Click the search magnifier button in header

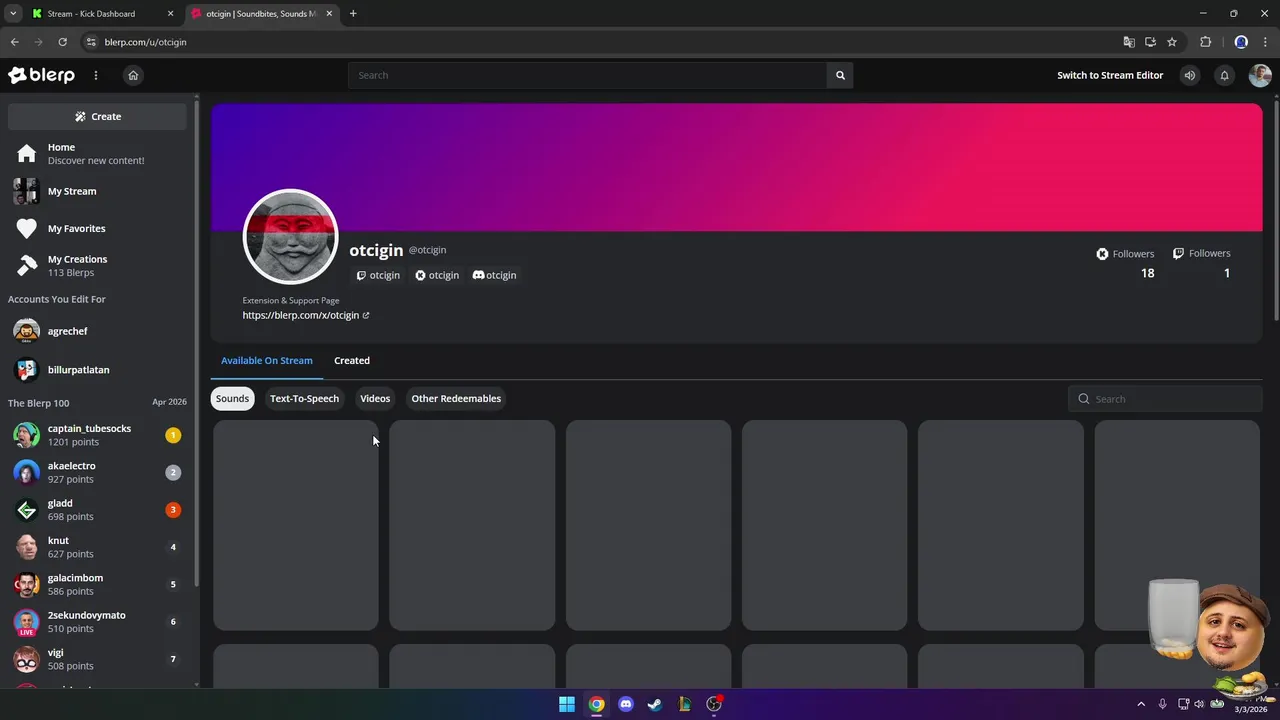pos(840,75)
